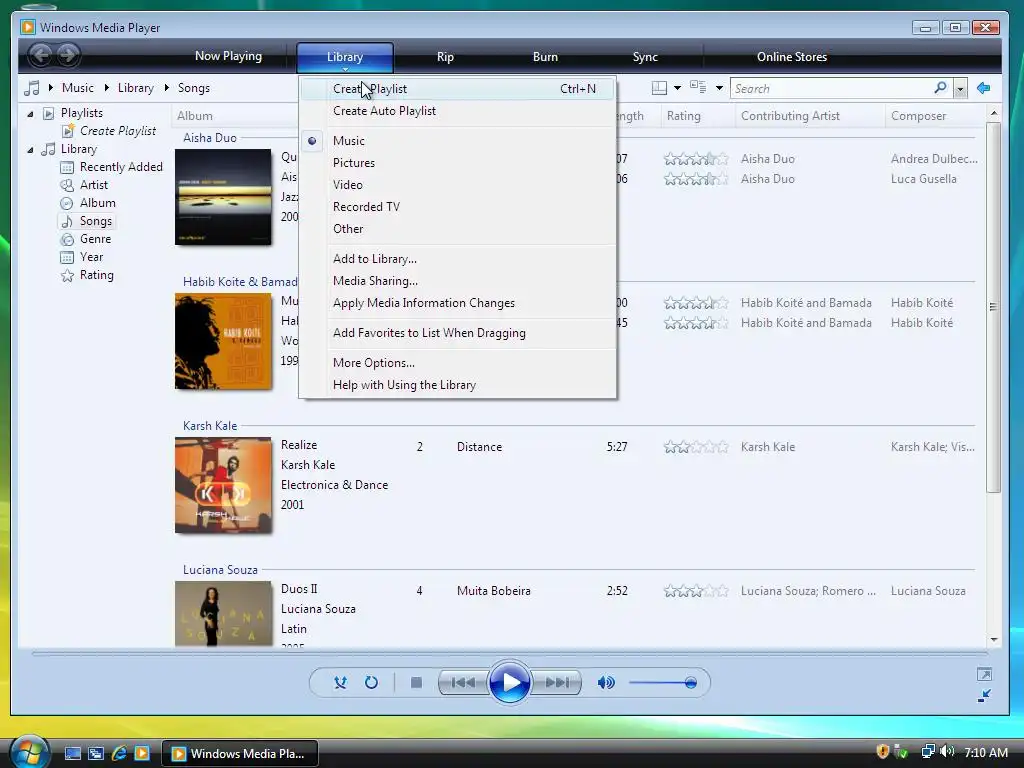Choose Create Playlist from the menu
1024x768 pixels.
(457, 89)
